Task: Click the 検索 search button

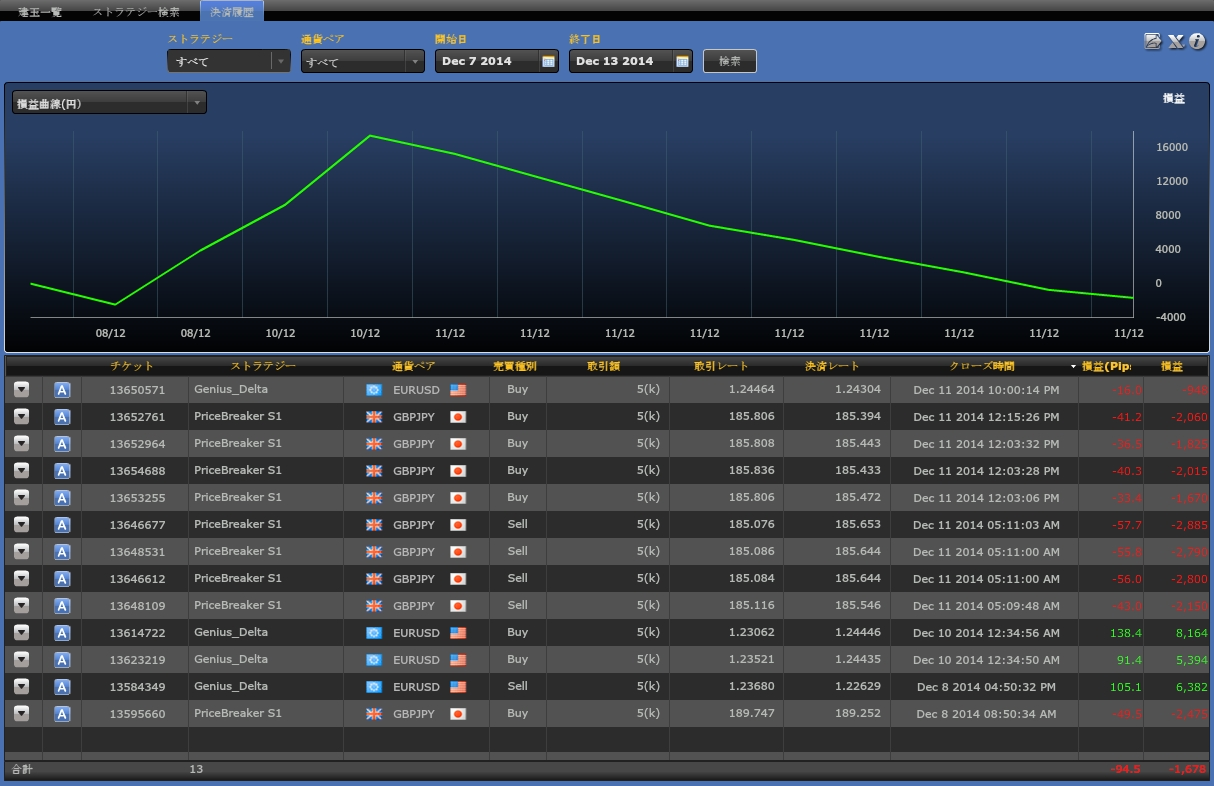Action: (x=730, y=61)
